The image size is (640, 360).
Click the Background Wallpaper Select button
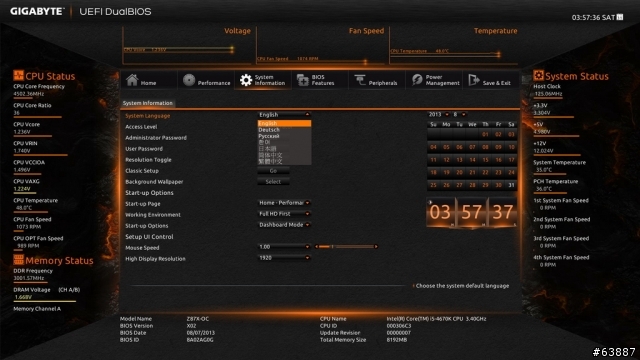pos(273,182)
